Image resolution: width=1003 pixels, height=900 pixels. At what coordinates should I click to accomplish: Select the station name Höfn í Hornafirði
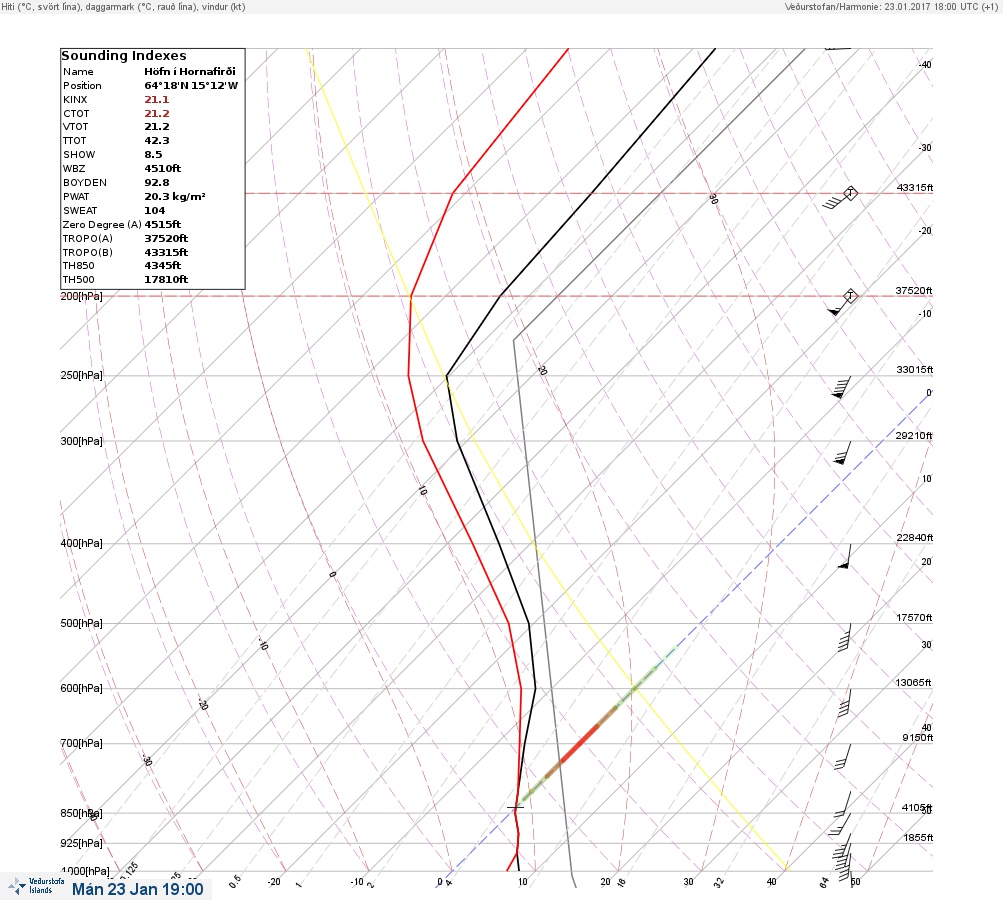point(190,72)
